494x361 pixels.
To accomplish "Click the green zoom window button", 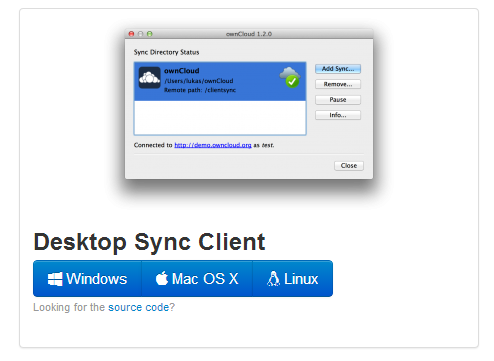I will tap(150, 34).
